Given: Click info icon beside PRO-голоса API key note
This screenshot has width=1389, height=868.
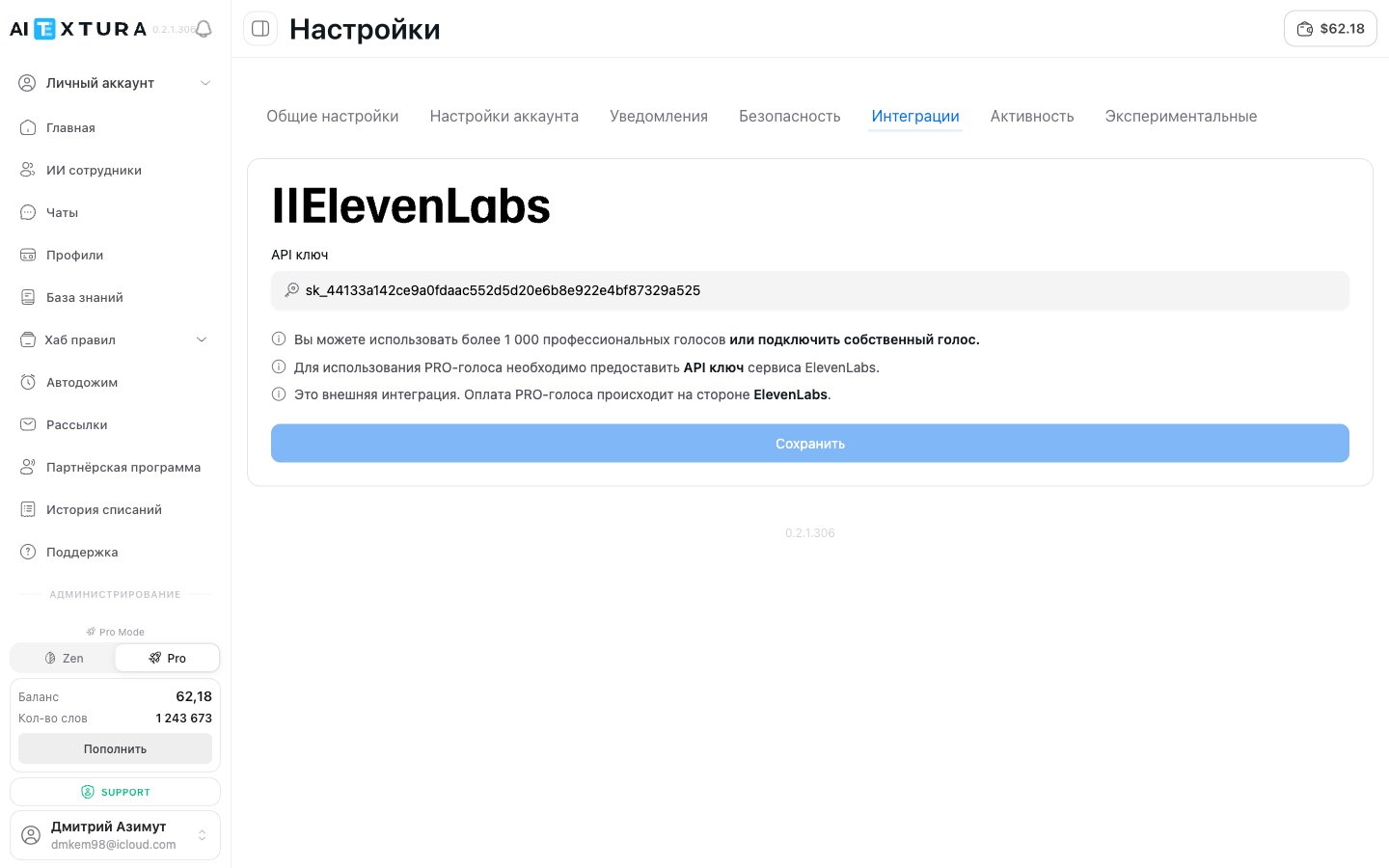Looking at the screenshot, I should coord(279,366).
